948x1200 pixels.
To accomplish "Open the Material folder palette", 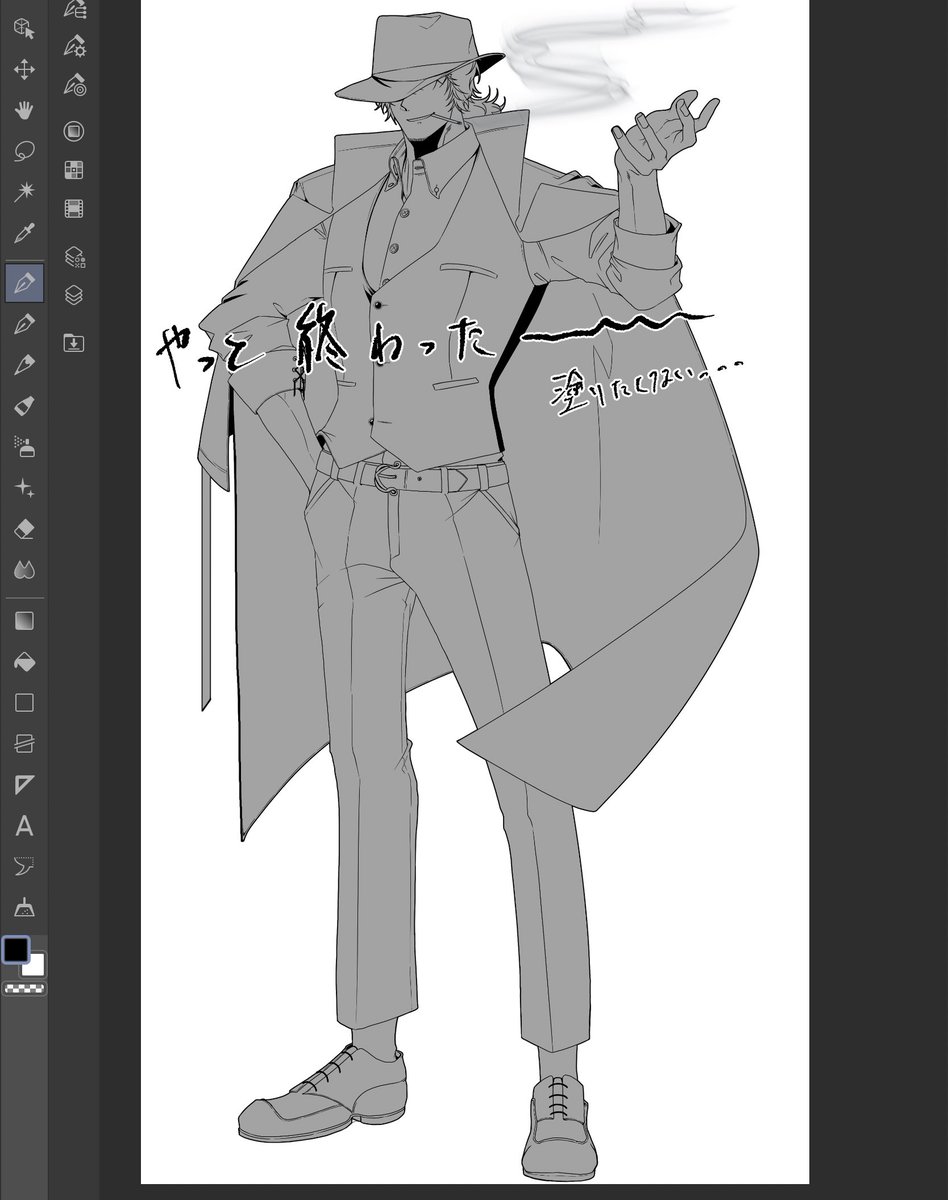I will tap(74, 343).
